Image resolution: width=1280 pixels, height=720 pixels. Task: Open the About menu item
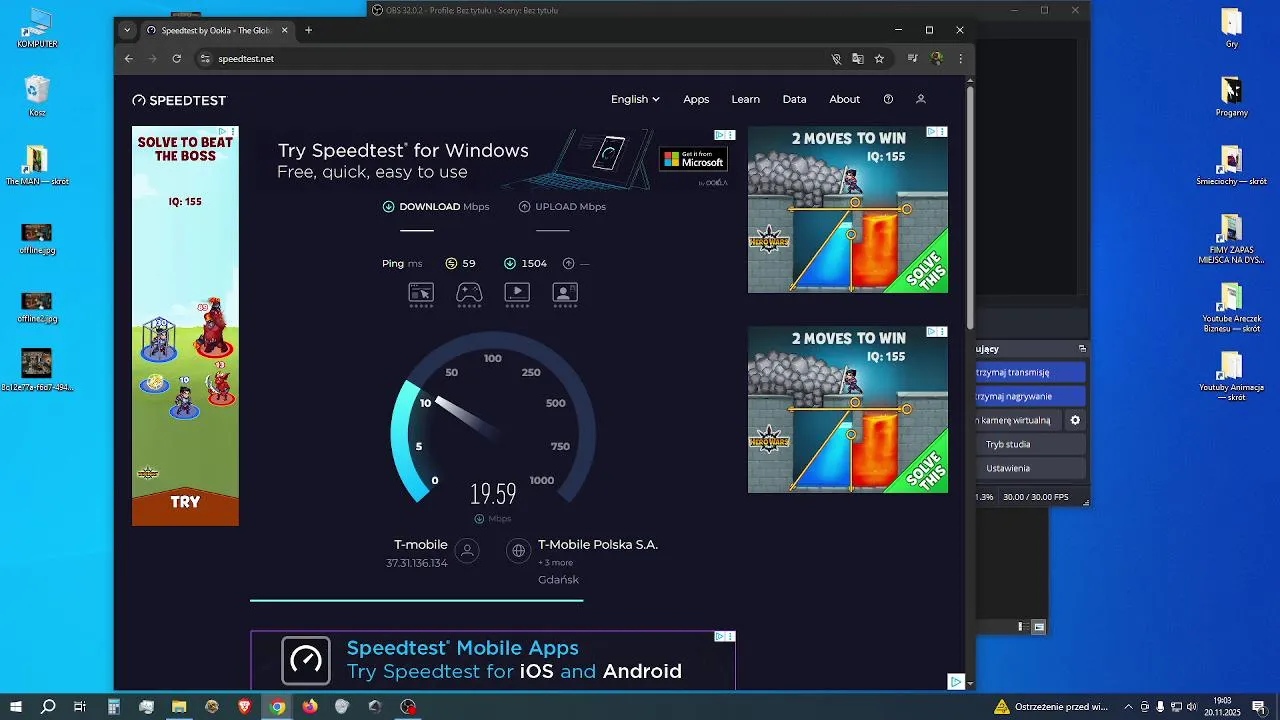coord(844,99)
